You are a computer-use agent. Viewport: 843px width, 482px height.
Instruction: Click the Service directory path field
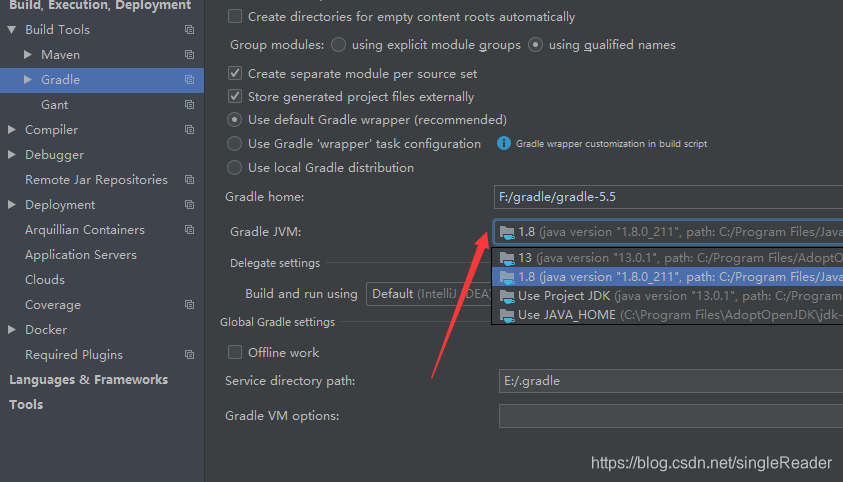click(671, 381)
